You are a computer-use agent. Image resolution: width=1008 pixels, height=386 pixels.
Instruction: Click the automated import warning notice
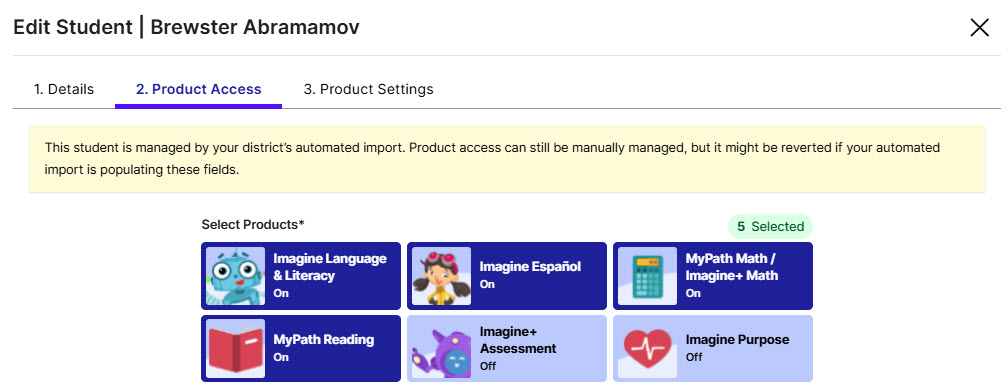[x=507, y=159]
